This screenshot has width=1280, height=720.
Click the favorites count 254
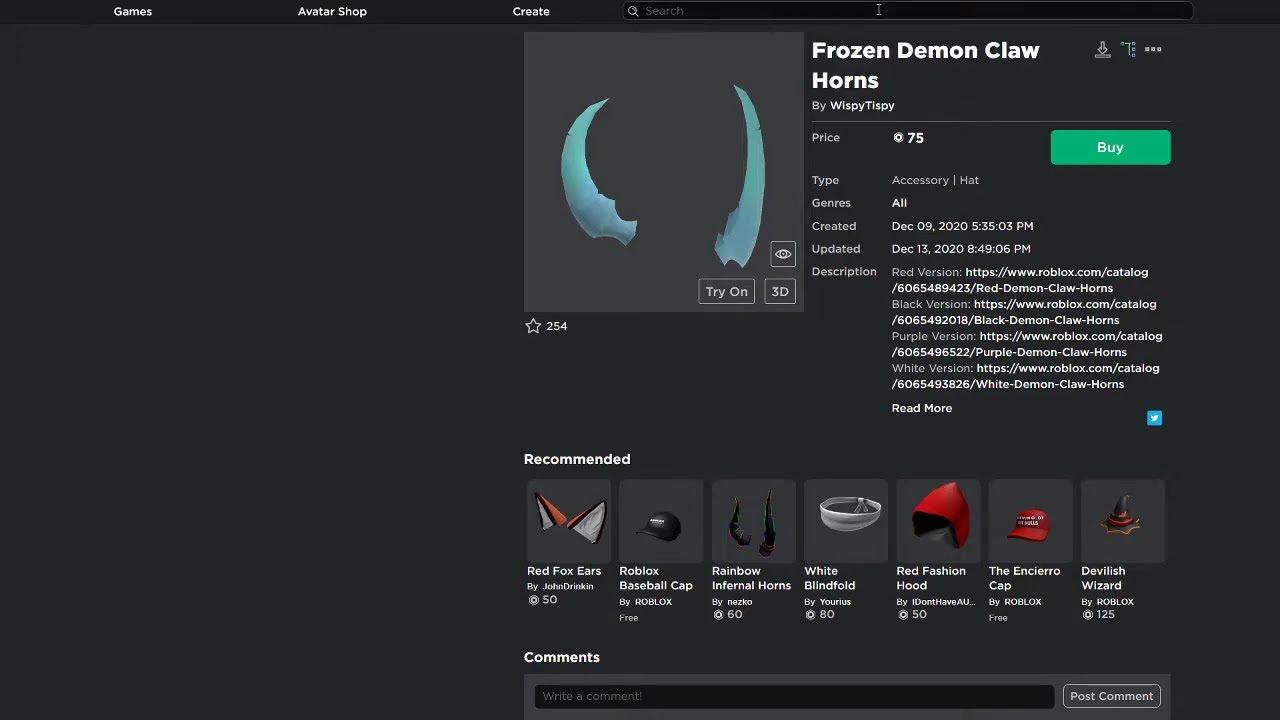click(556, 326)
